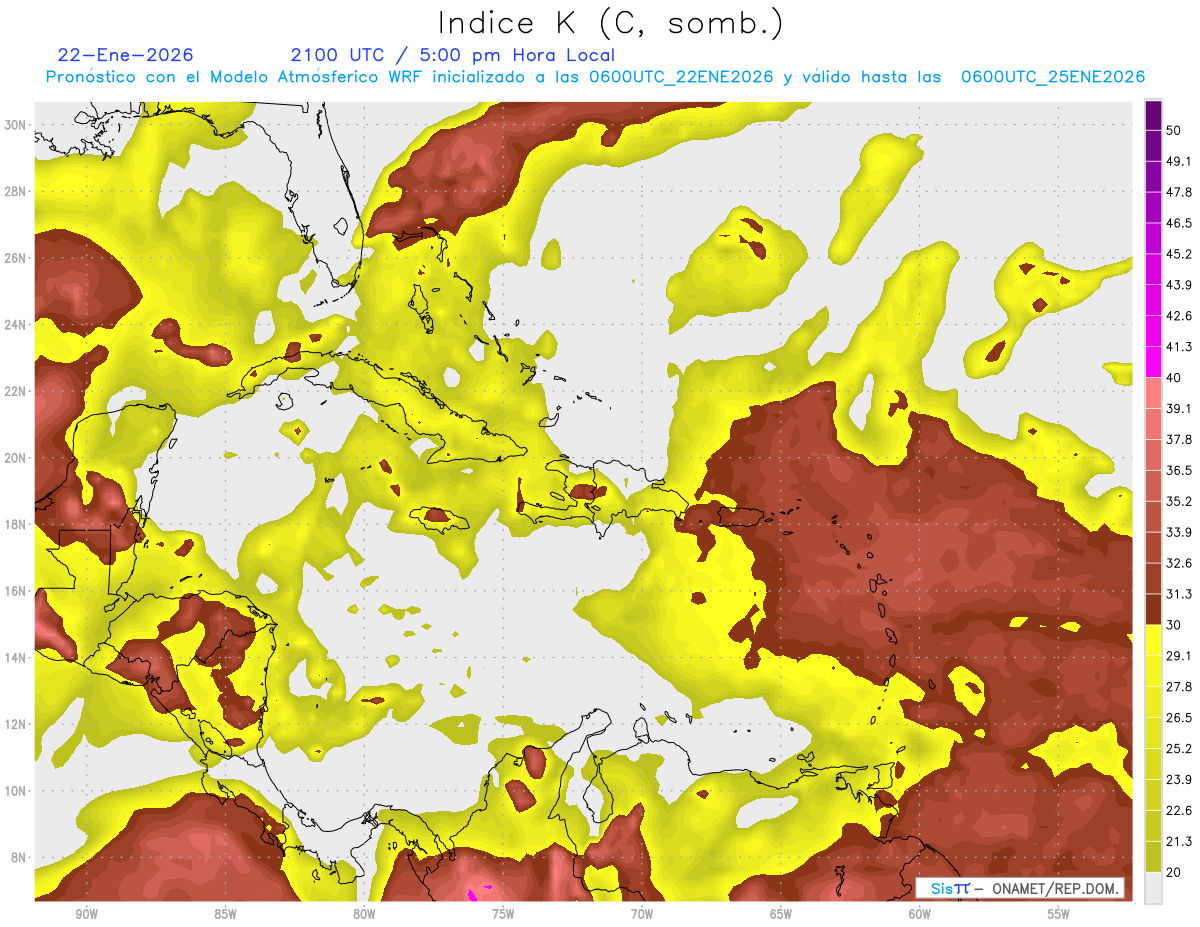Click the "Indice K (C, somb.)" map title

click(609, 23)
